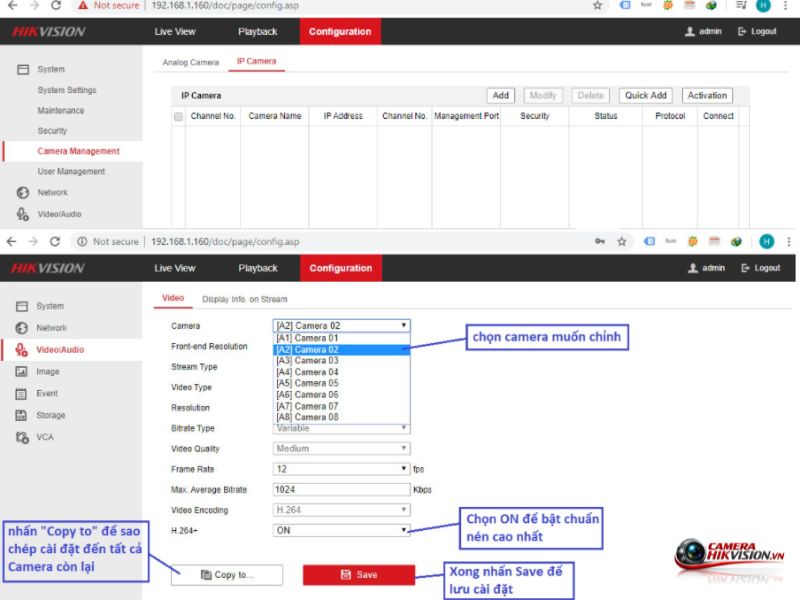This screenshot has height=600, width=800.
Task: Select [A1] Camera 01 from list
Action: click(341, 338)
